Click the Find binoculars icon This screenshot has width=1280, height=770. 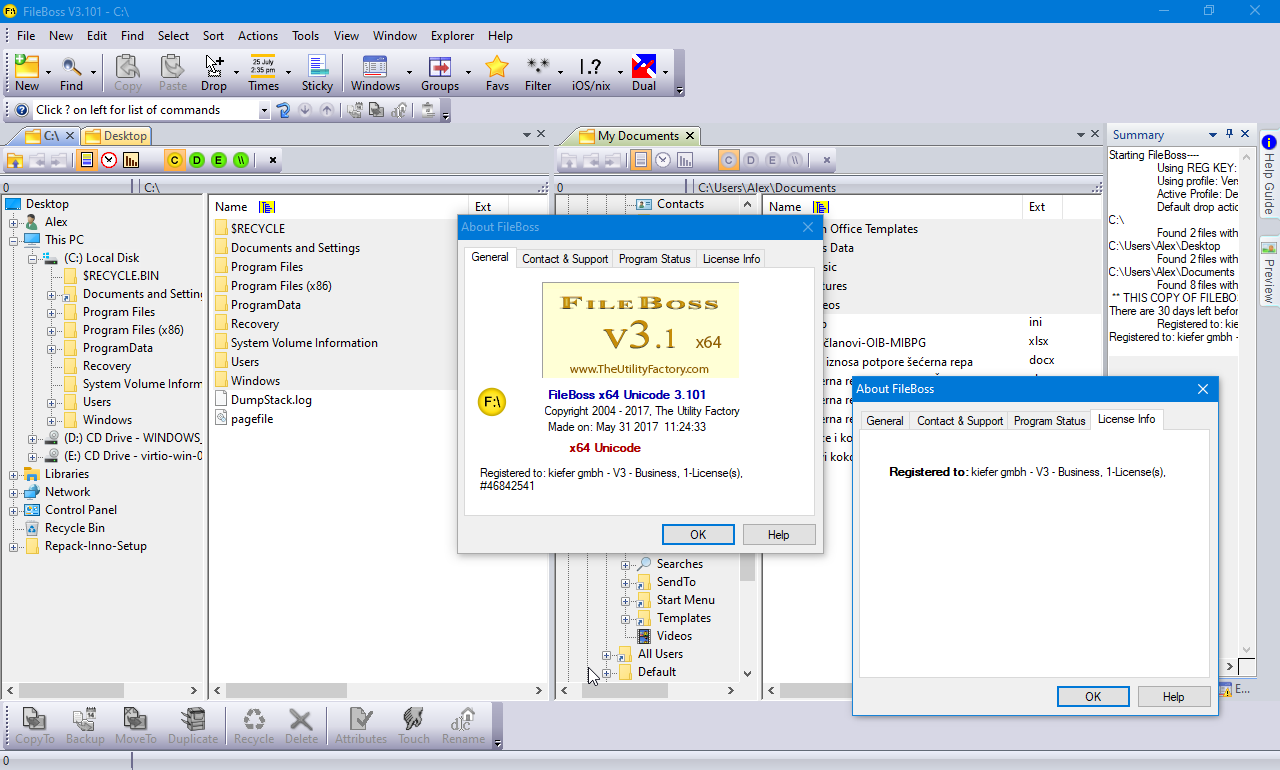tap(71, 68)
